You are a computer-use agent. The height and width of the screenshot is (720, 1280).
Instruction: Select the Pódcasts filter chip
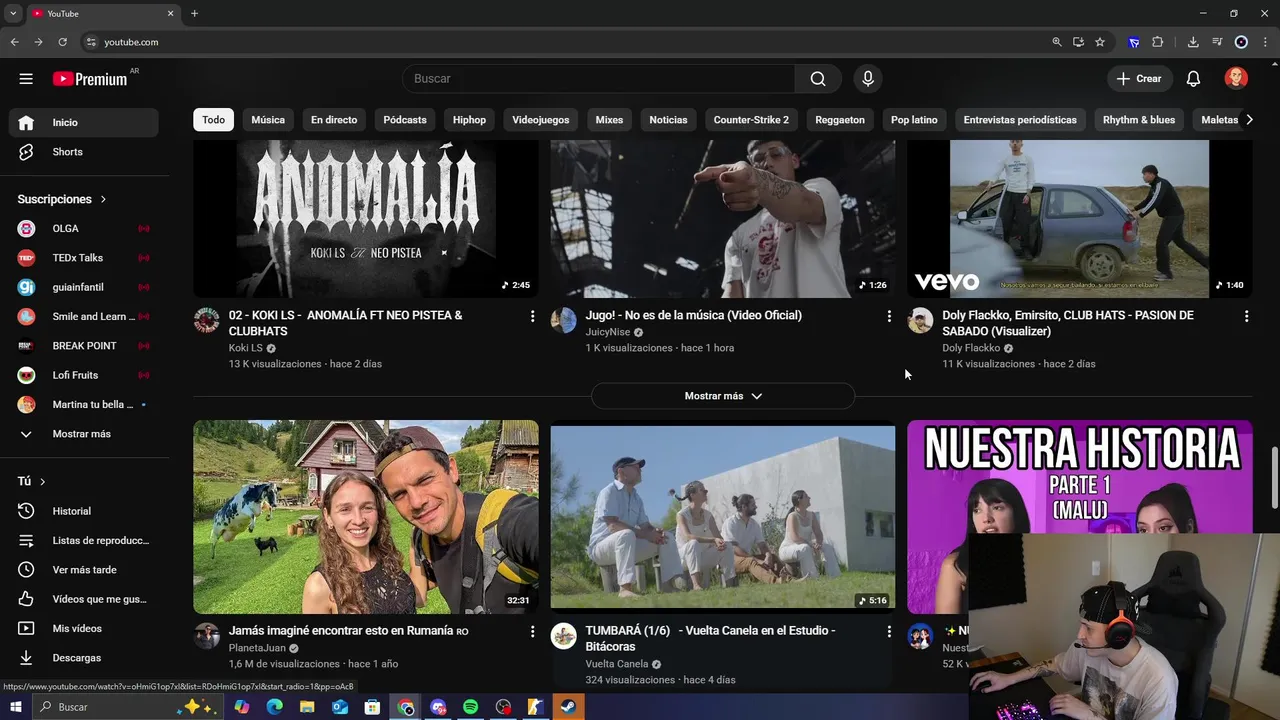(x=405, y=120)
